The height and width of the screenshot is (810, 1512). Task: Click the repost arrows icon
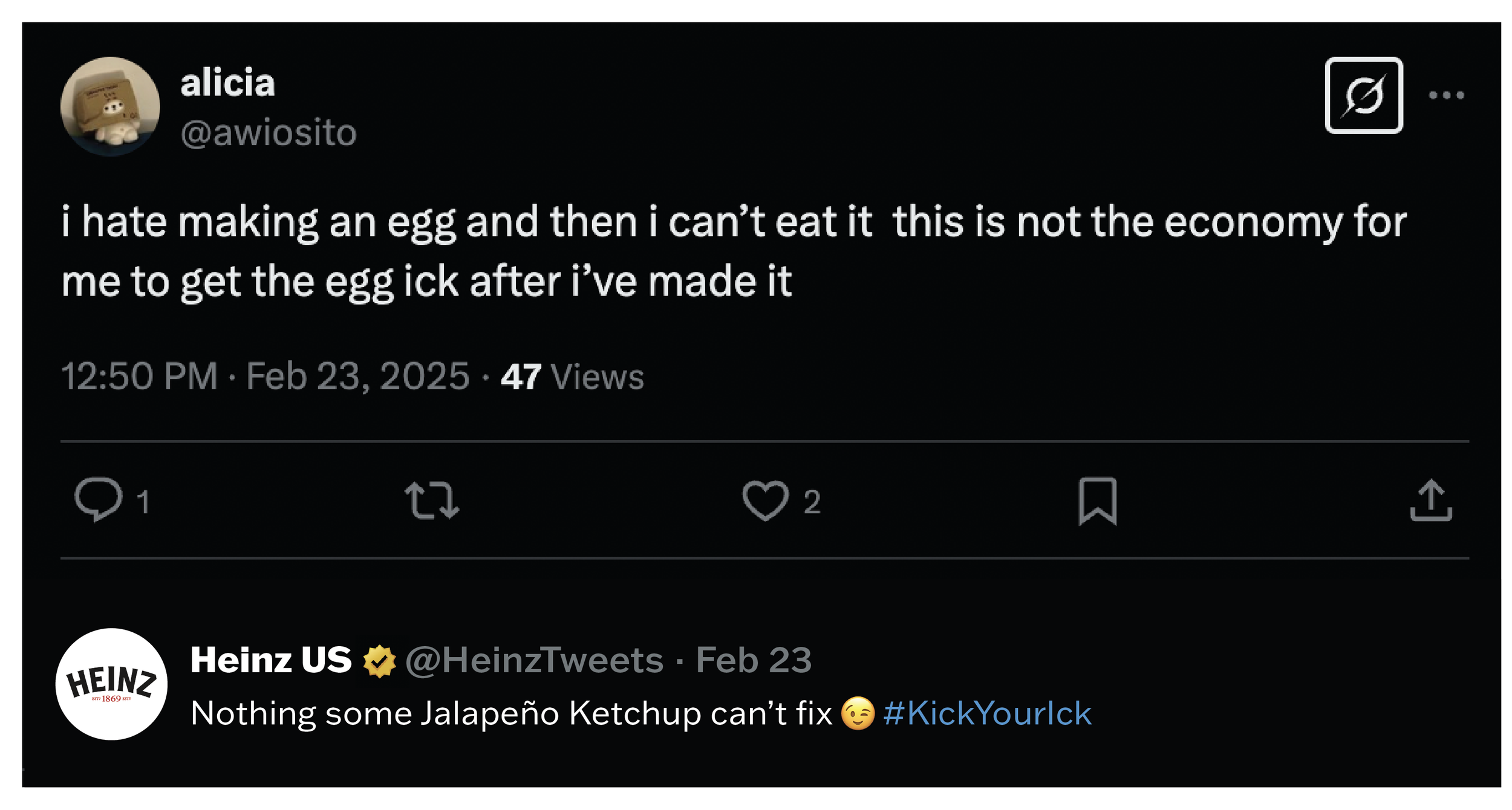432,501
